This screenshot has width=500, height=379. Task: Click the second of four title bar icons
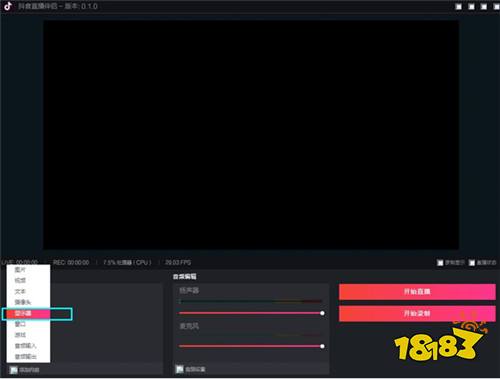(471, 7)
